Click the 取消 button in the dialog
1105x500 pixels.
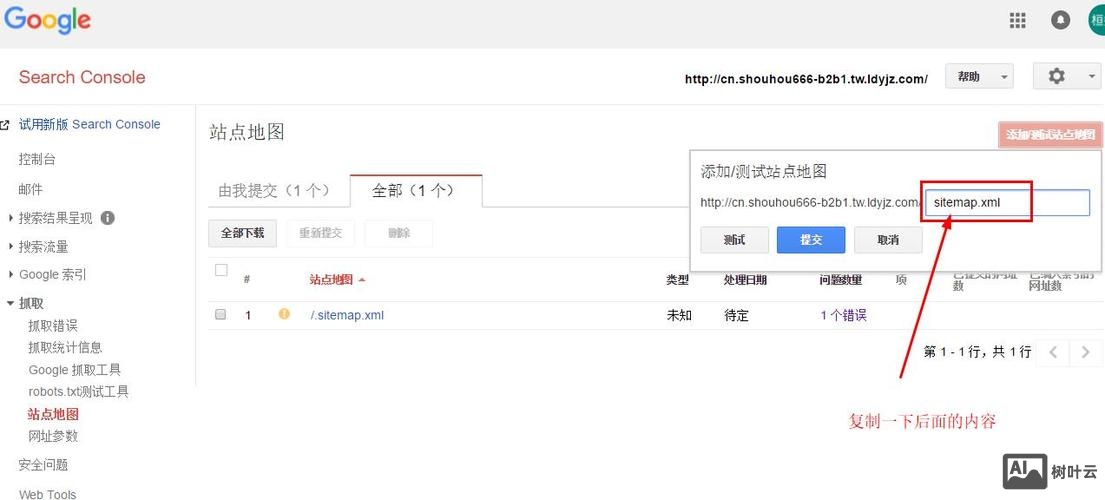pos(888,240)
